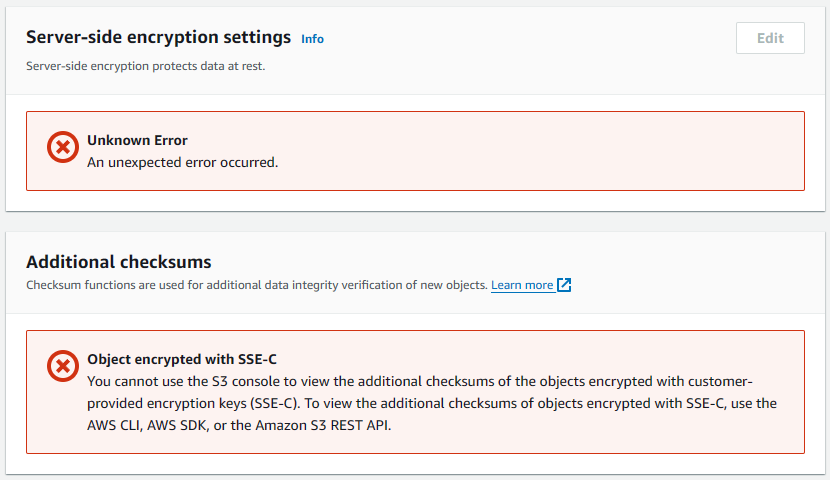Click the Edit button for encryption settings
The height and width of the screenshot is (480, 830).
coord(770,38)
